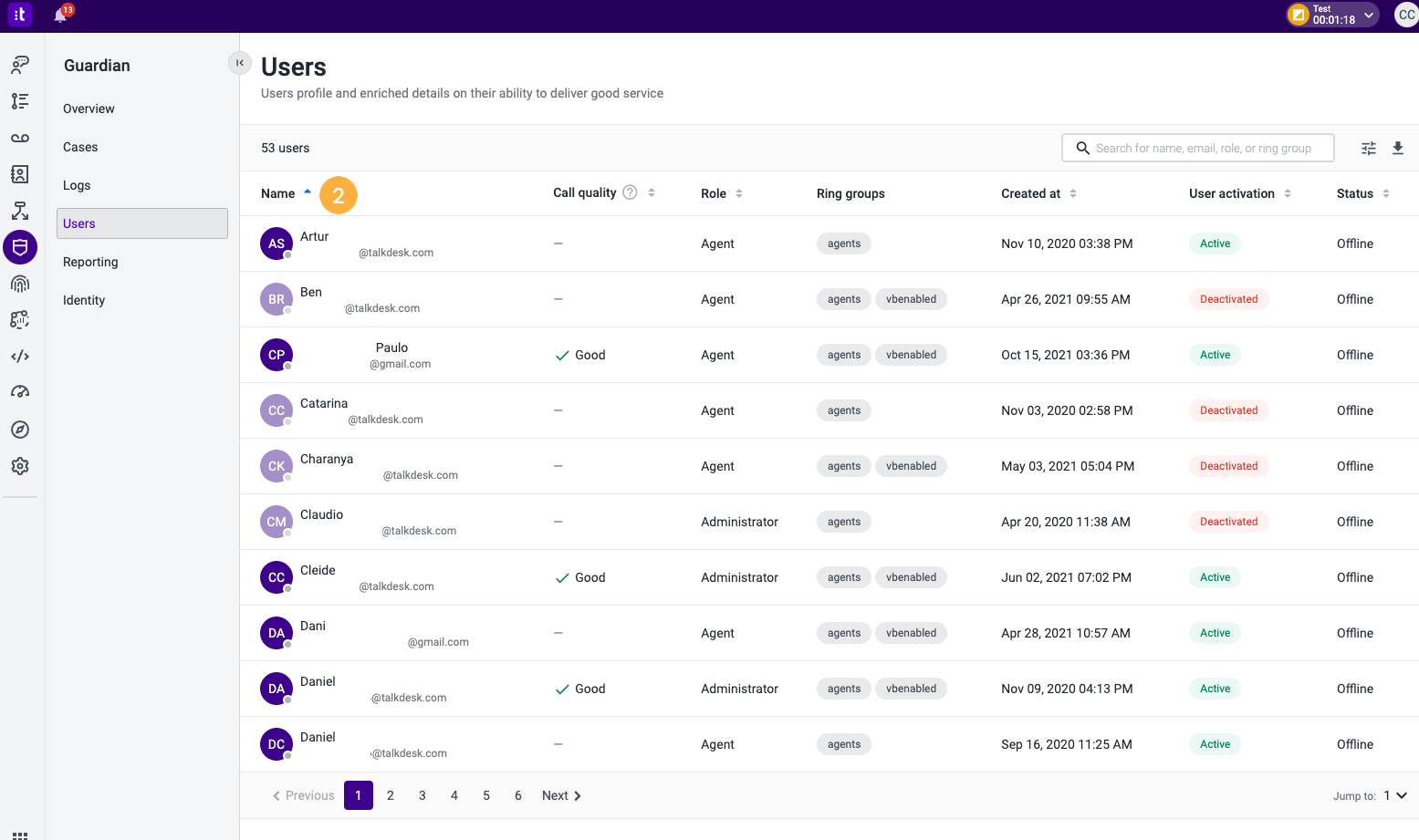Sort the Role column
Viewport: 1419px width, 840px height.
[739, 193]
